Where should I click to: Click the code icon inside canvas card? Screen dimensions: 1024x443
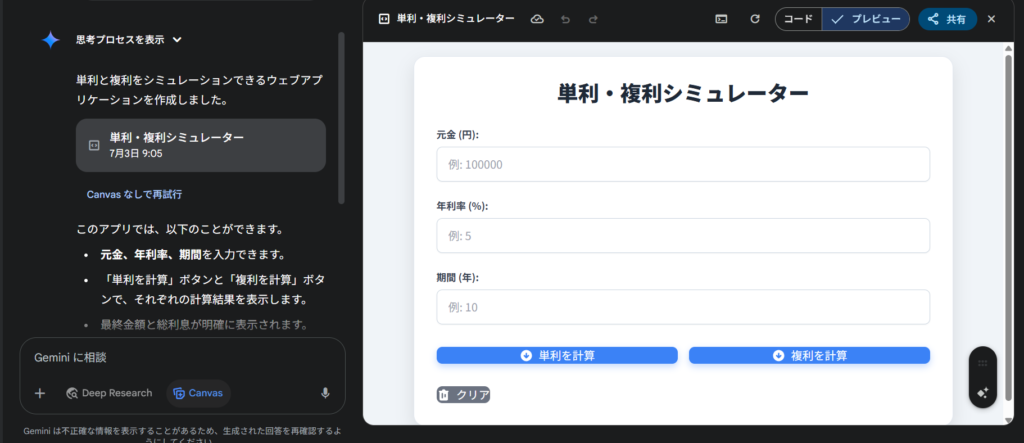(93, 145)
